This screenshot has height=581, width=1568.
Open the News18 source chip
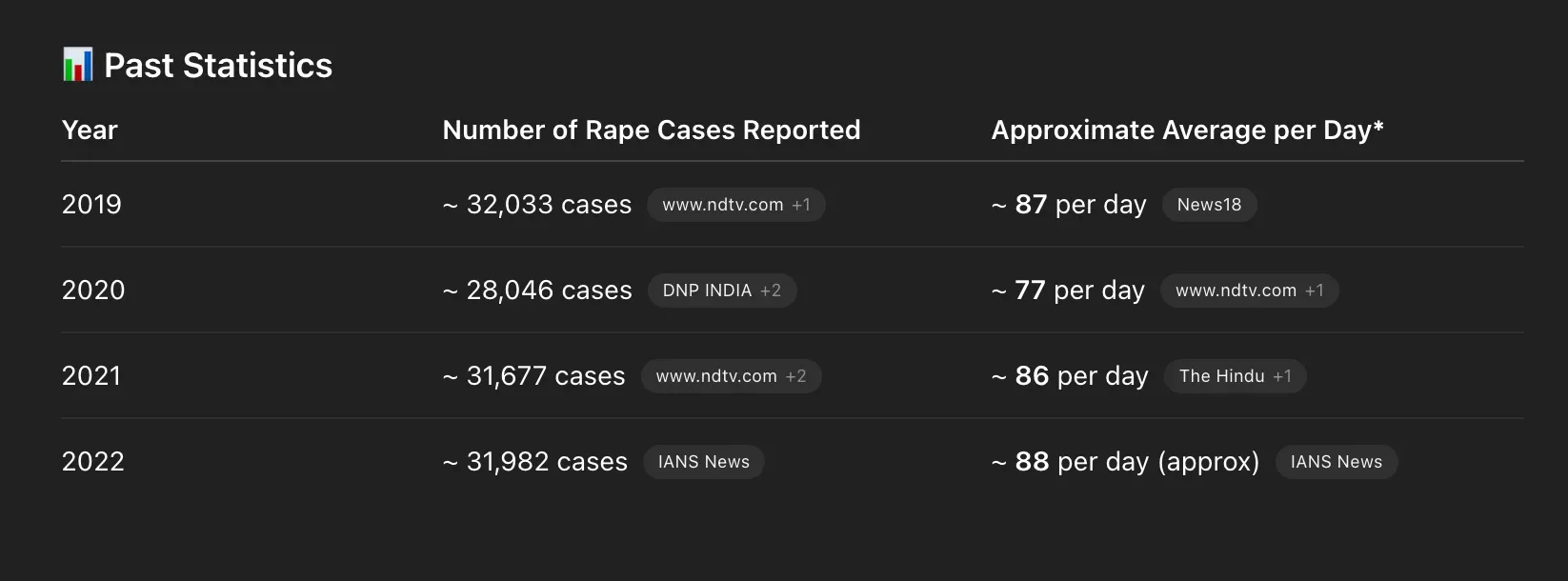click(1209, 205)
